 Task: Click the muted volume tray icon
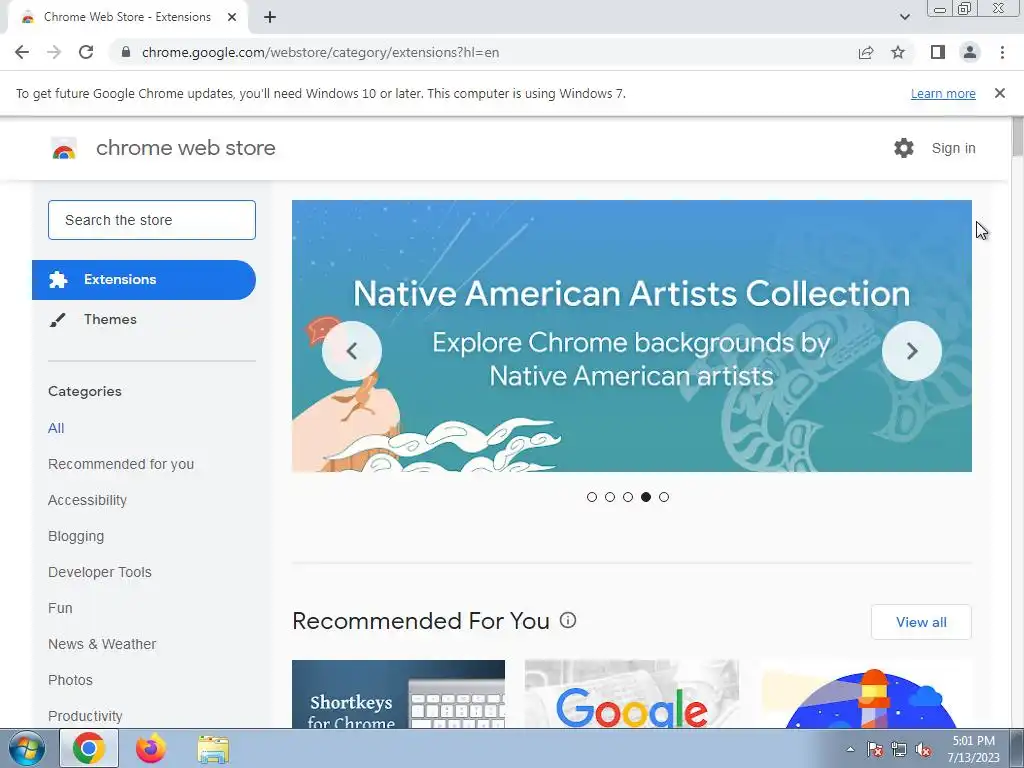923,749
